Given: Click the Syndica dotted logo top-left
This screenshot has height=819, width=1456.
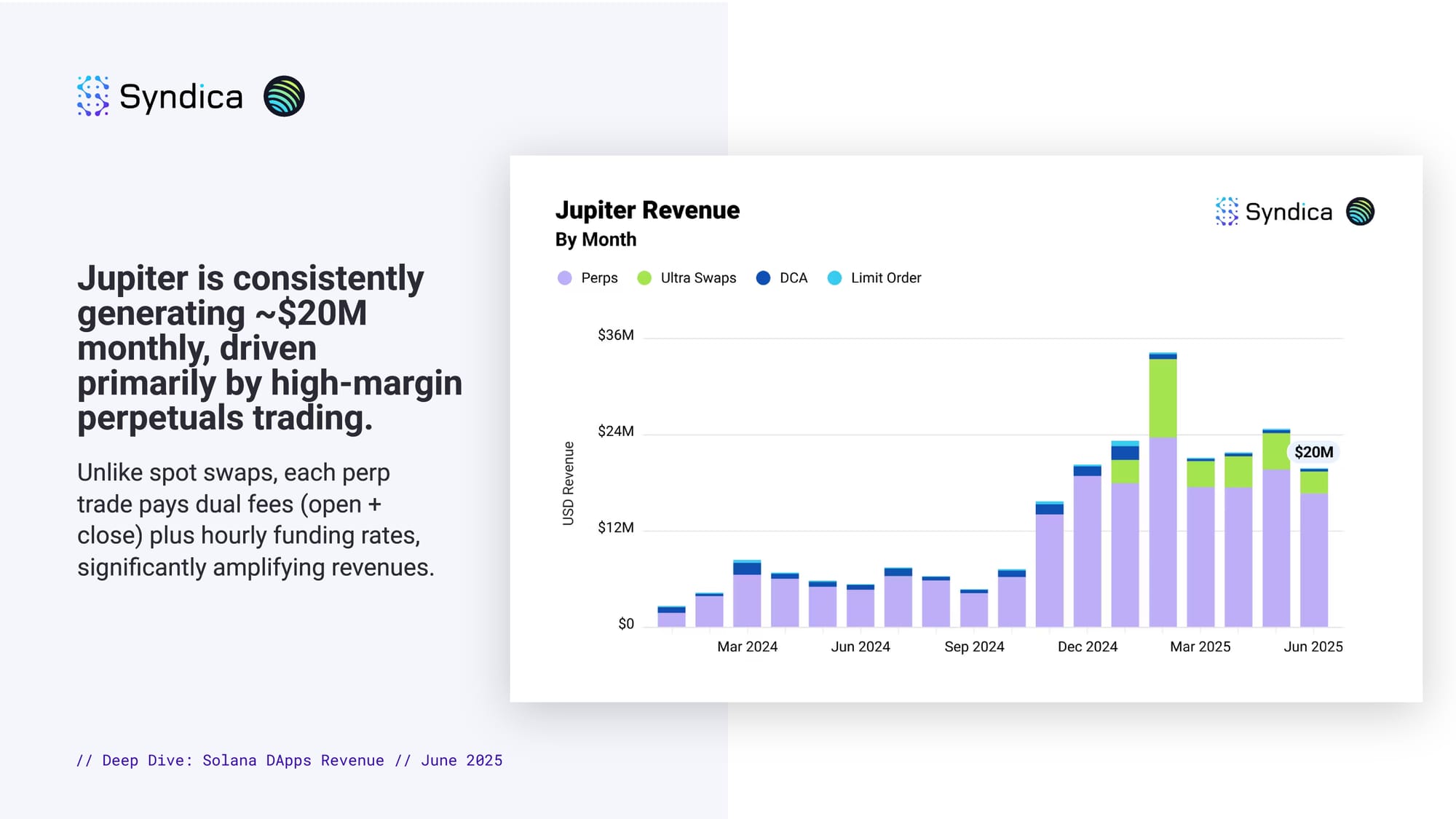Looking at the screenshot, I should pos(93,96).
